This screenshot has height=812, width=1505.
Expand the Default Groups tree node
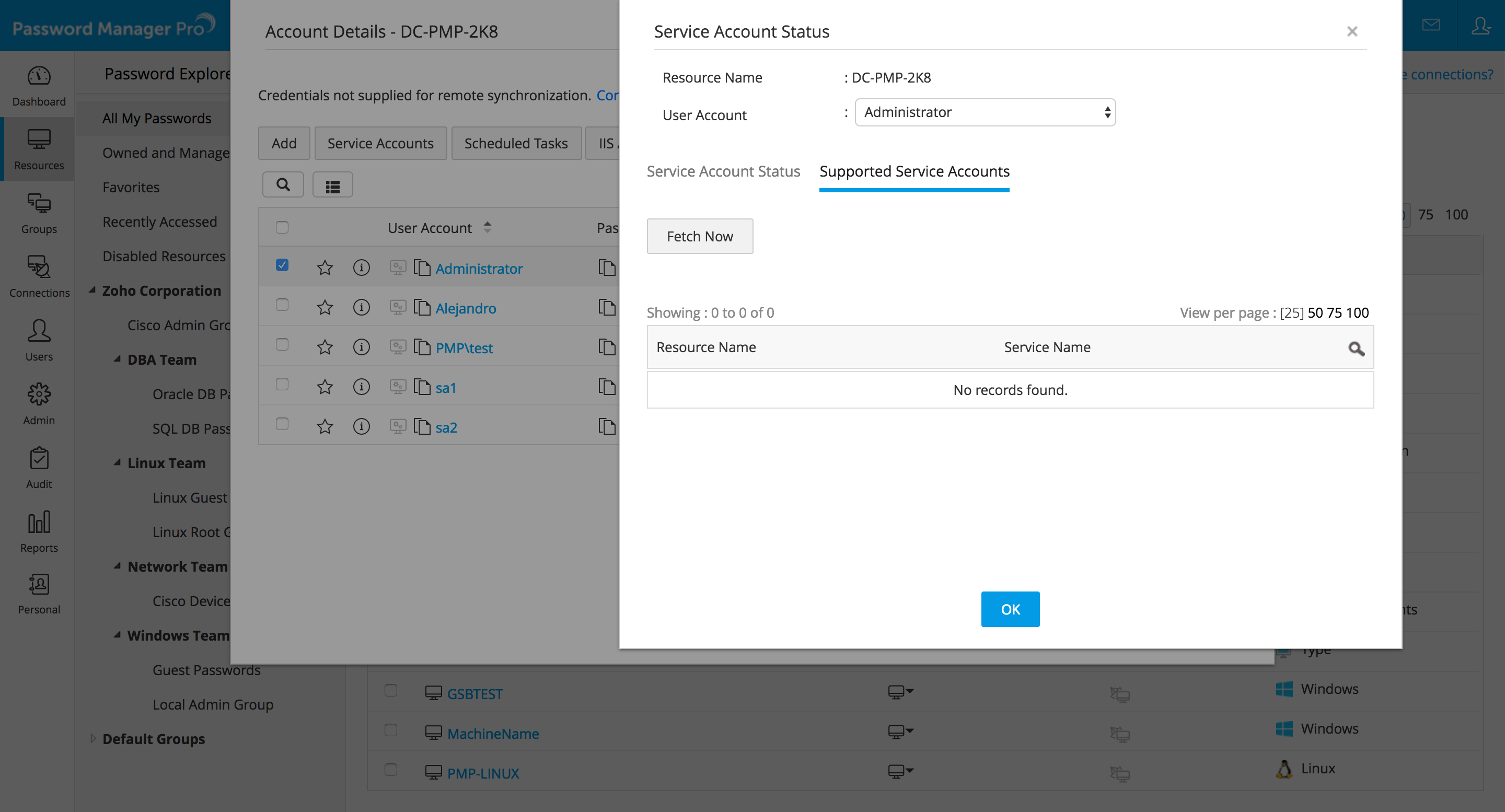(x=93, y=738)
